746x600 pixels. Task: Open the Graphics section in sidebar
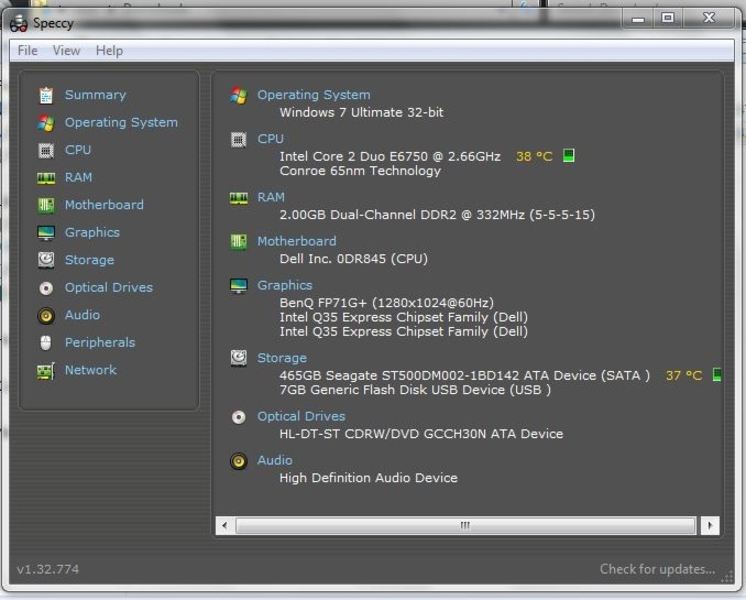92,232
